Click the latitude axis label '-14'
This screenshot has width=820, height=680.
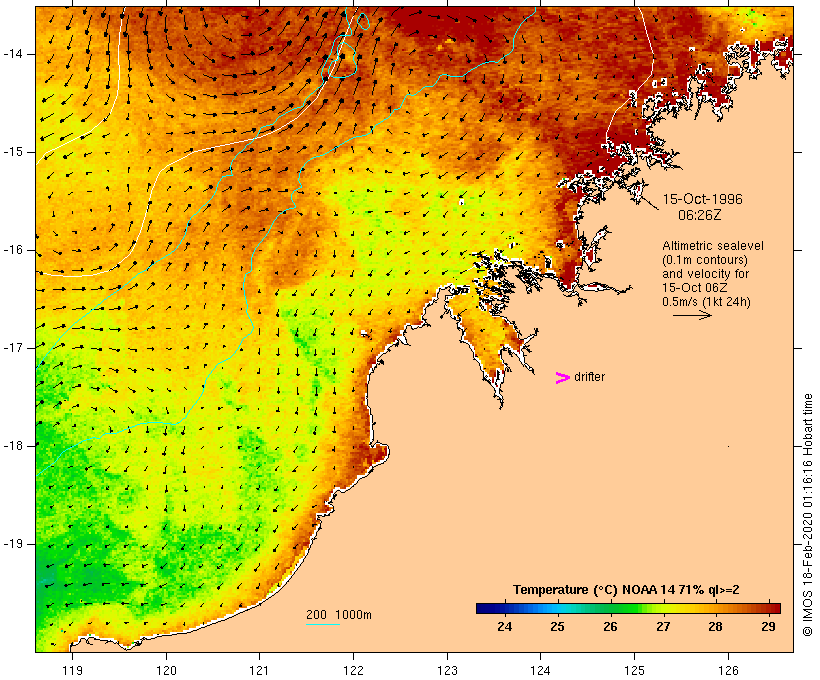(x=13, y=54)
